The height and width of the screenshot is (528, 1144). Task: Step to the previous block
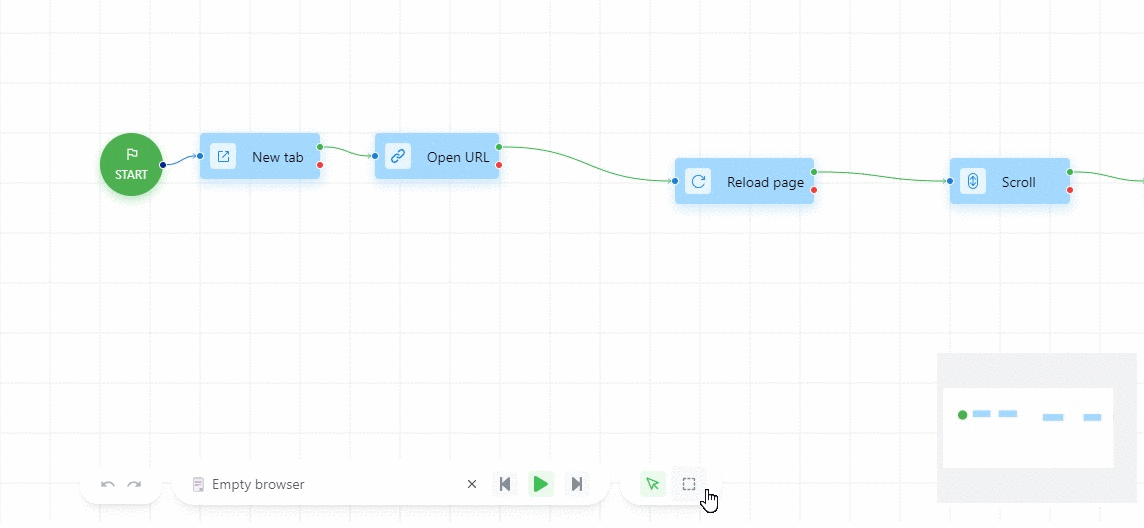coord(505,484)
